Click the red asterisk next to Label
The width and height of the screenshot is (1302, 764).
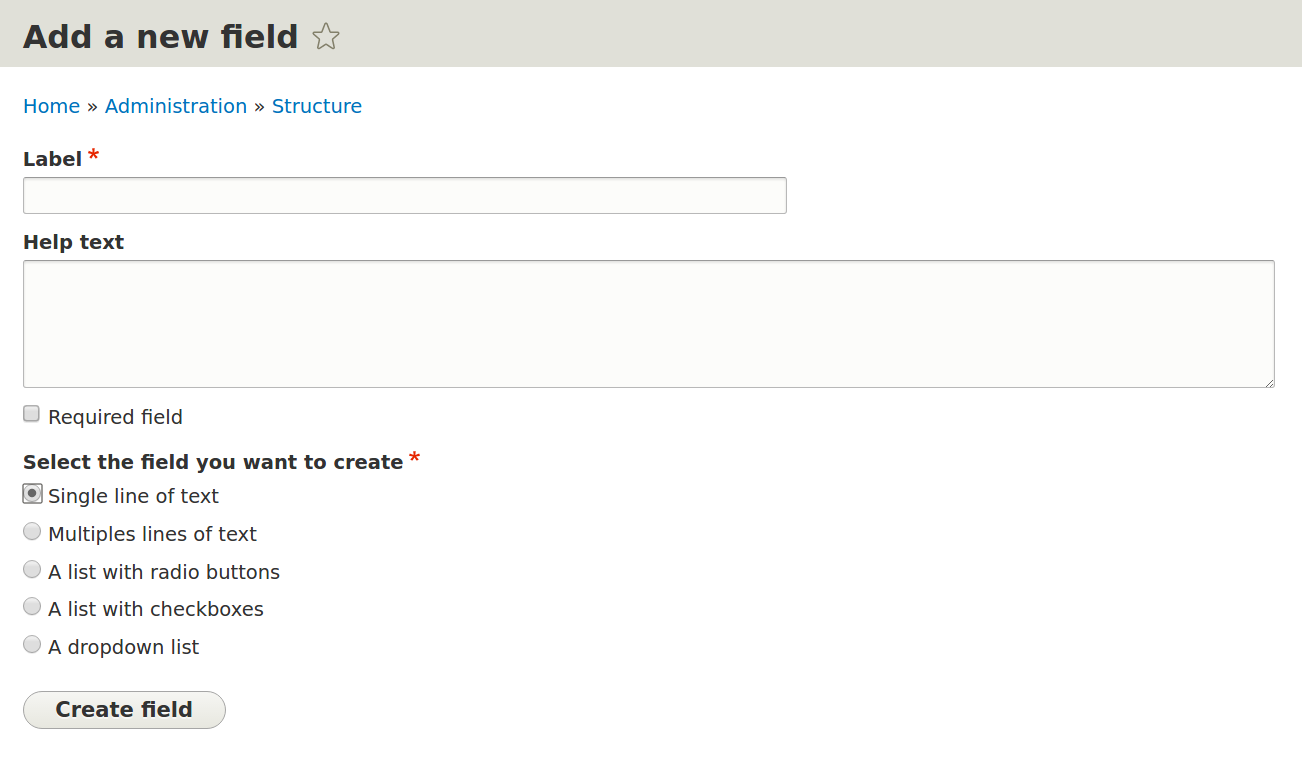click(94, 155)
